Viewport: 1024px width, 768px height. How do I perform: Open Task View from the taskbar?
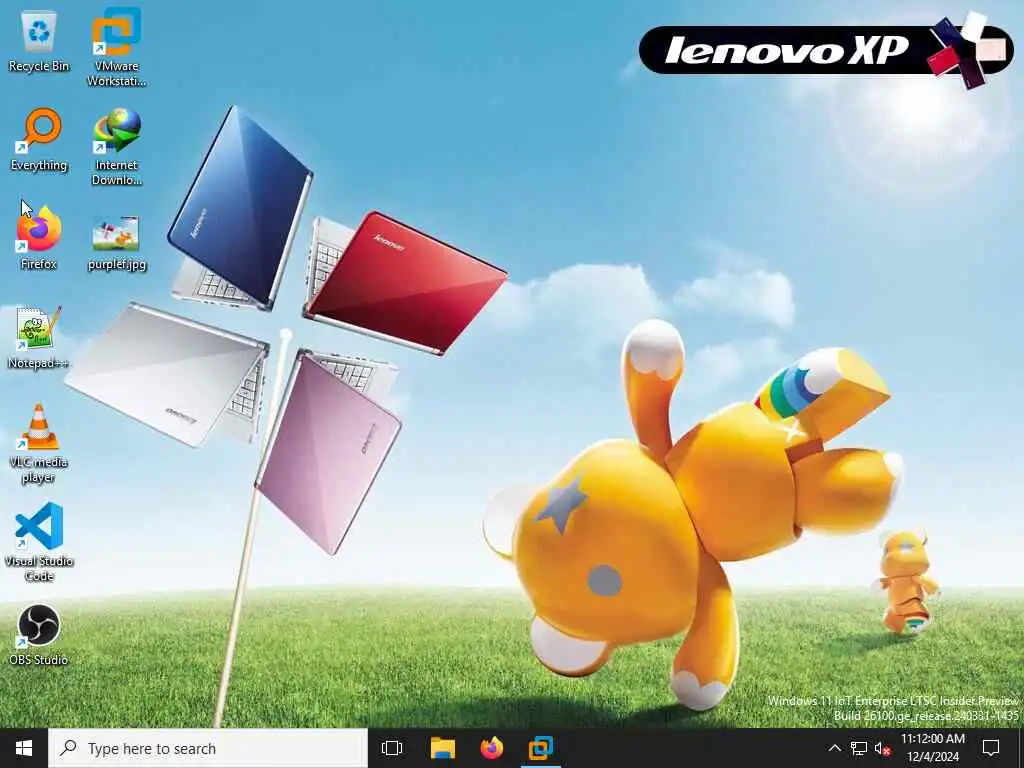coord(392,748)
